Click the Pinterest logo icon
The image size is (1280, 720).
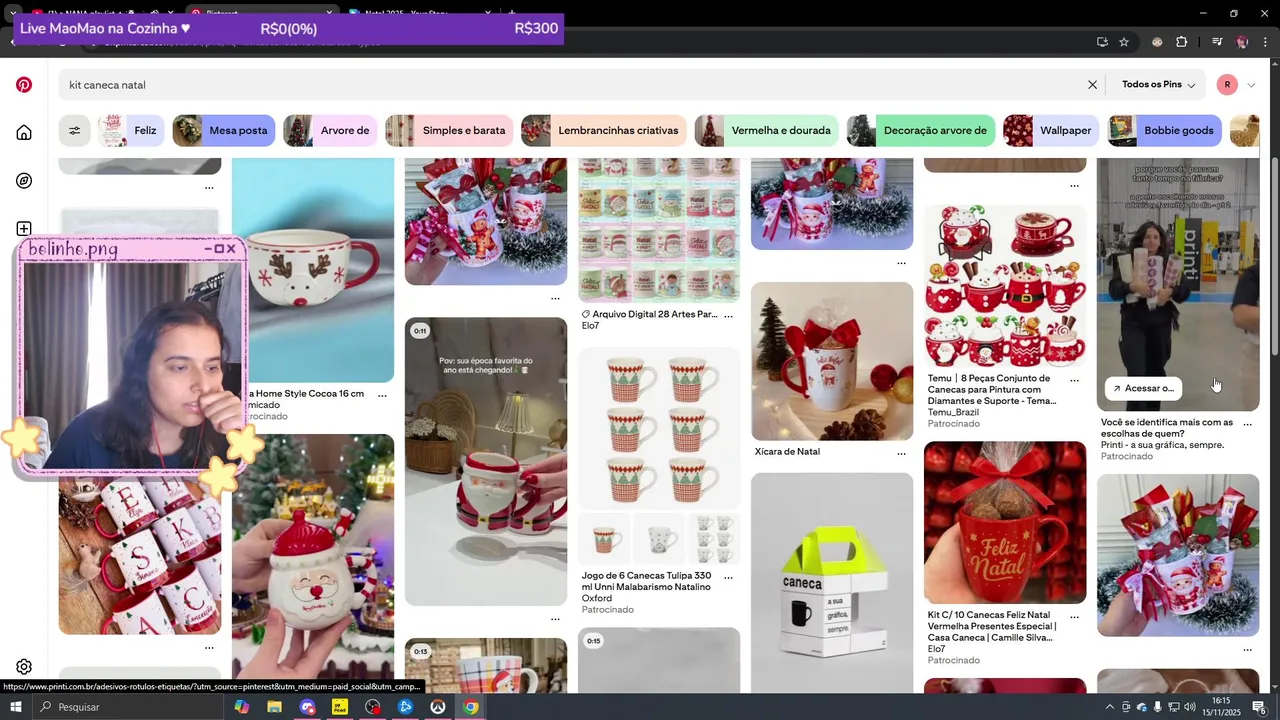(x=24, y=85)
